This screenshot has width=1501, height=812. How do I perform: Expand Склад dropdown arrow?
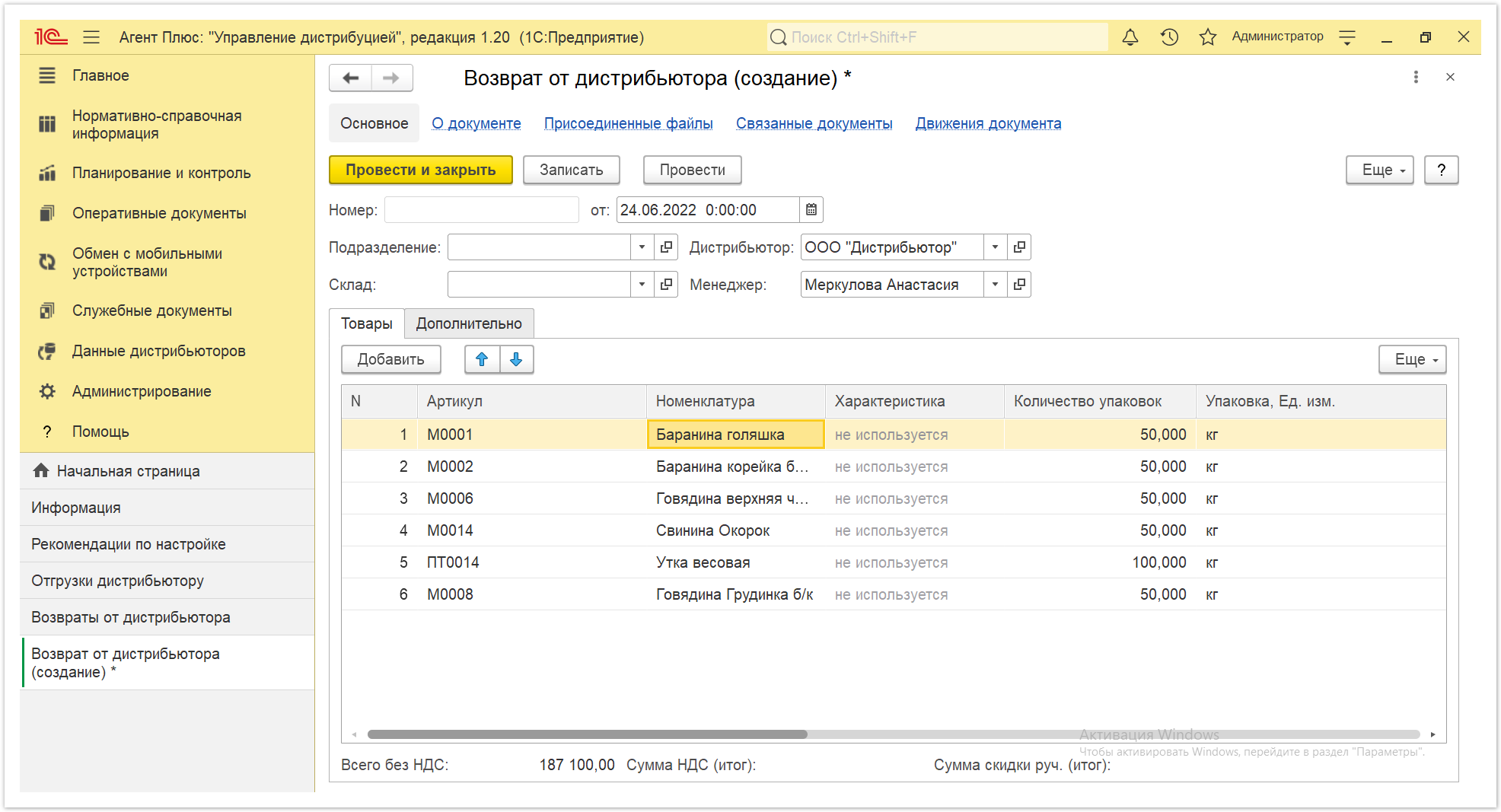[642, 285]
